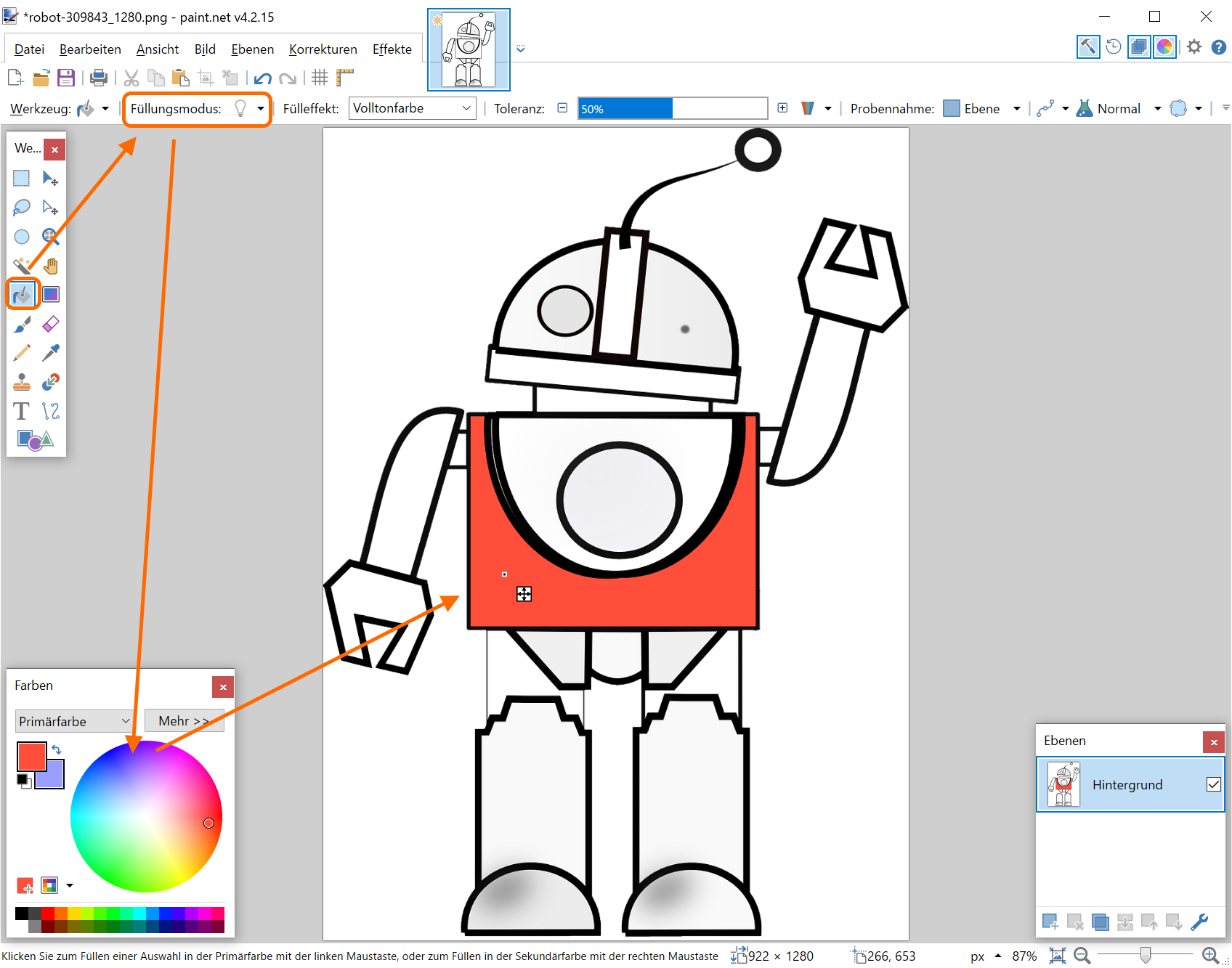Select the Text tool
Viewport: 1232px width, 968px height.
[x=22, y=411]
